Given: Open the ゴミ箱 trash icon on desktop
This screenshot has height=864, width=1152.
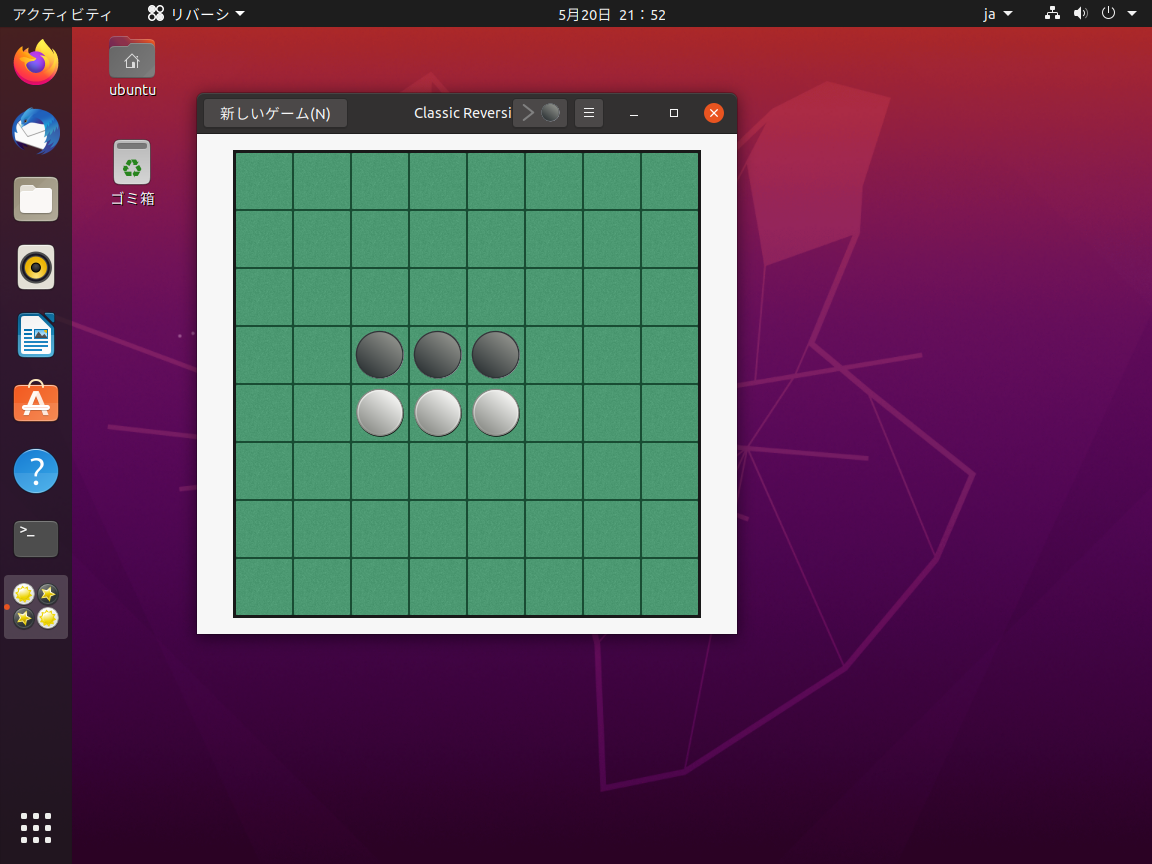Looking at the screenshot, I should [x=132, y=173].
